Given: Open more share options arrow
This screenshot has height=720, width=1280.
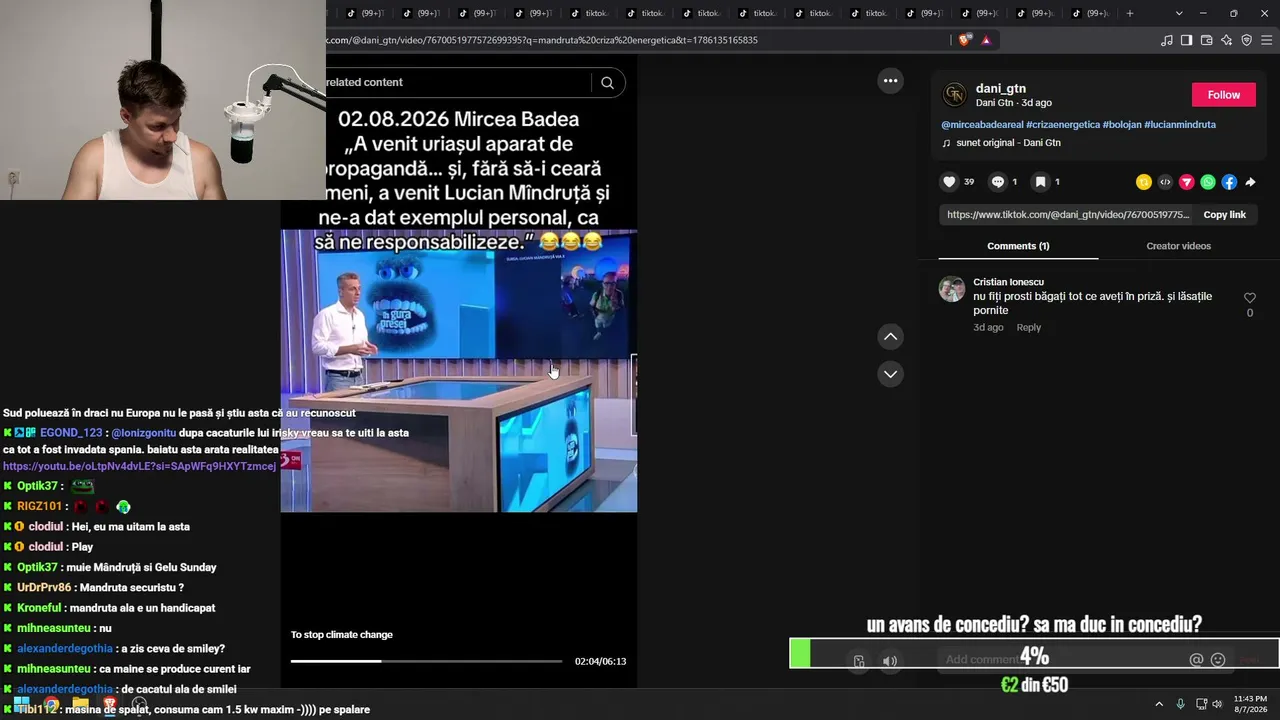Looking at the screenshot, I should 1250,182.
